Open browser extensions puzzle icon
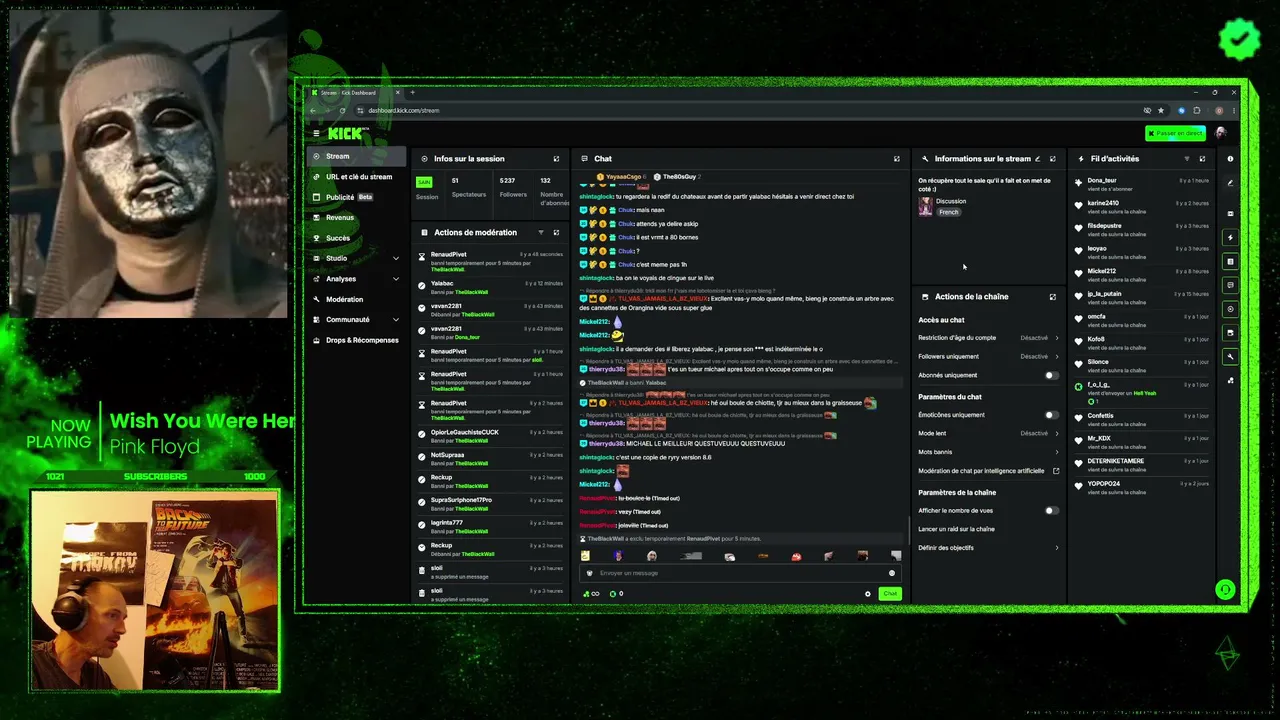 (x=1197, y=110)
